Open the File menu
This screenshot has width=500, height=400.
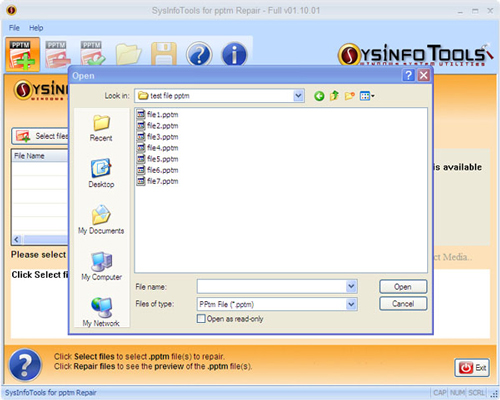click(x=14, y=28)
